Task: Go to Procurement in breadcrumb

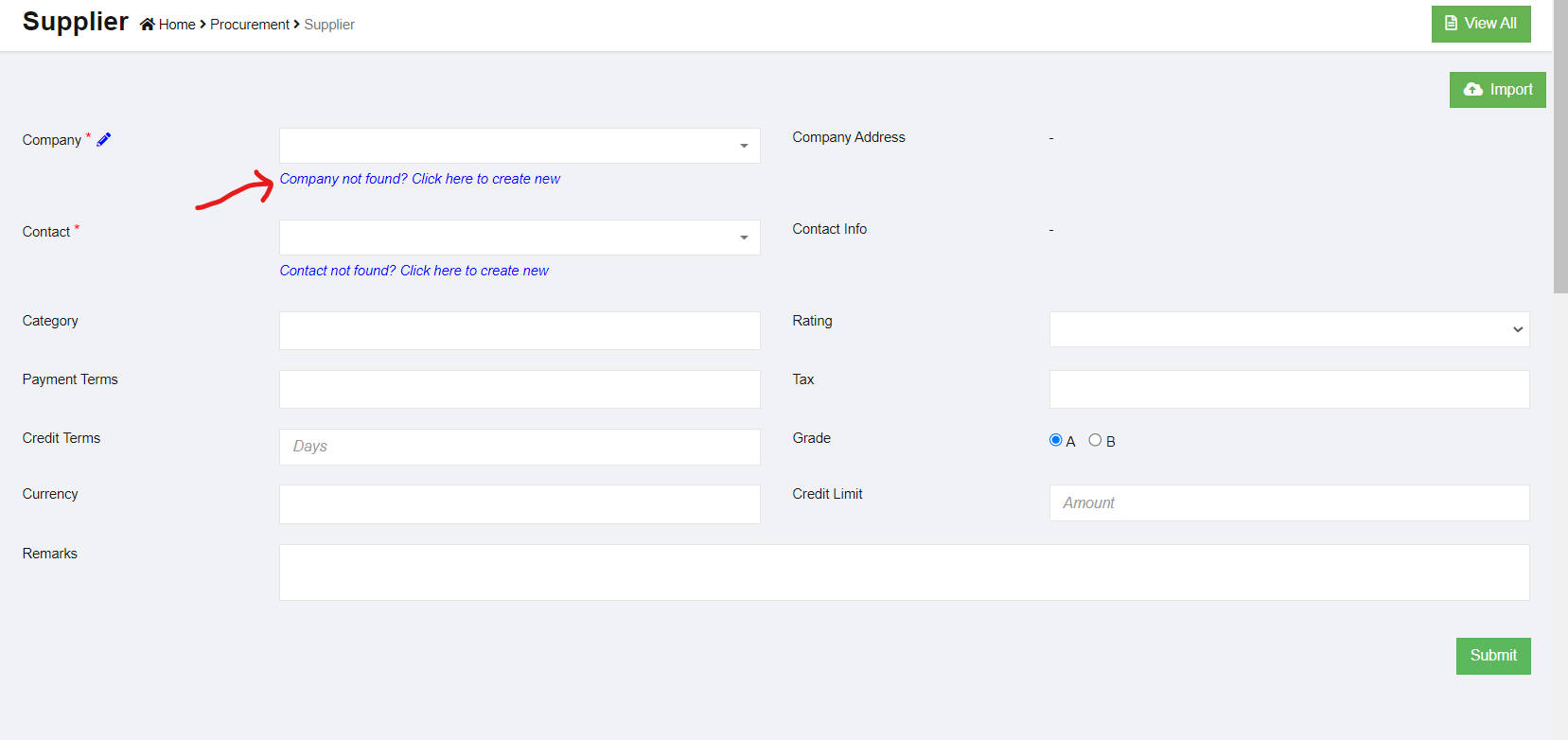Action: [250, 25]
